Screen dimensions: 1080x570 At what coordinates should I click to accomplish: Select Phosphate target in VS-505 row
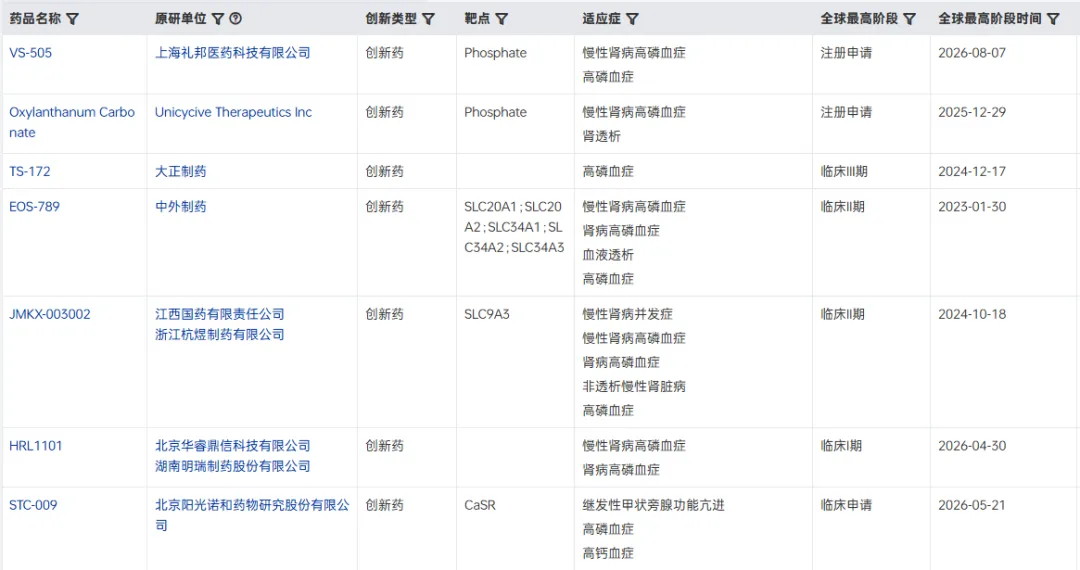click(495, 53)
